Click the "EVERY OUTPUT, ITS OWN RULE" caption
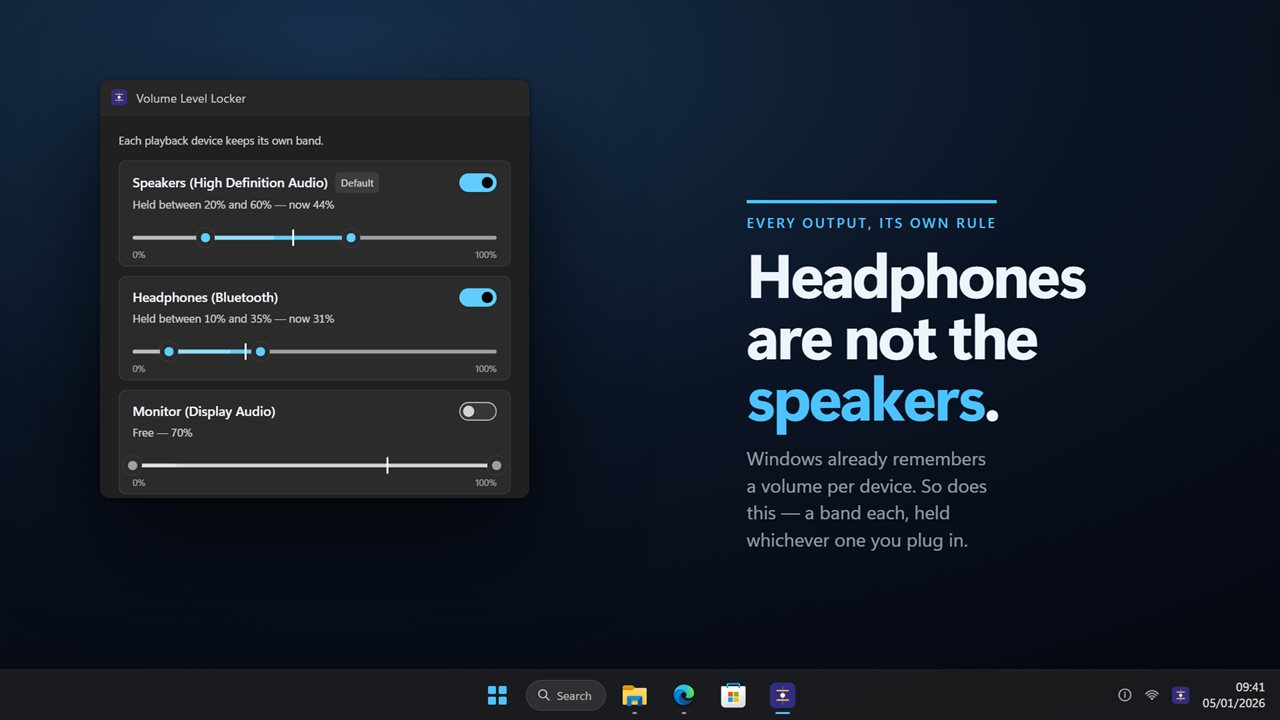Screen dimensions: 1280x720 tap(871, 223)
